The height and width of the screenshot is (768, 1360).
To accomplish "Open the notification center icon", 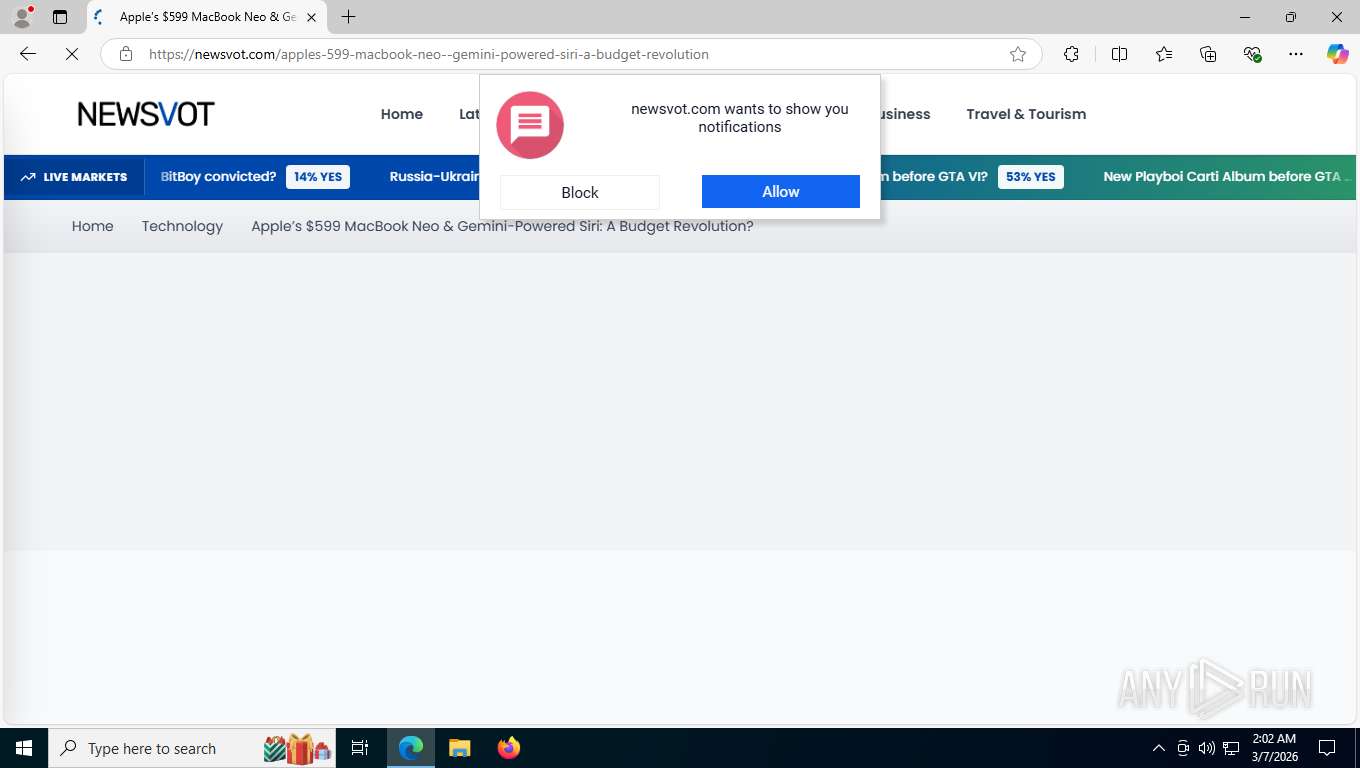I will 1327,748.
